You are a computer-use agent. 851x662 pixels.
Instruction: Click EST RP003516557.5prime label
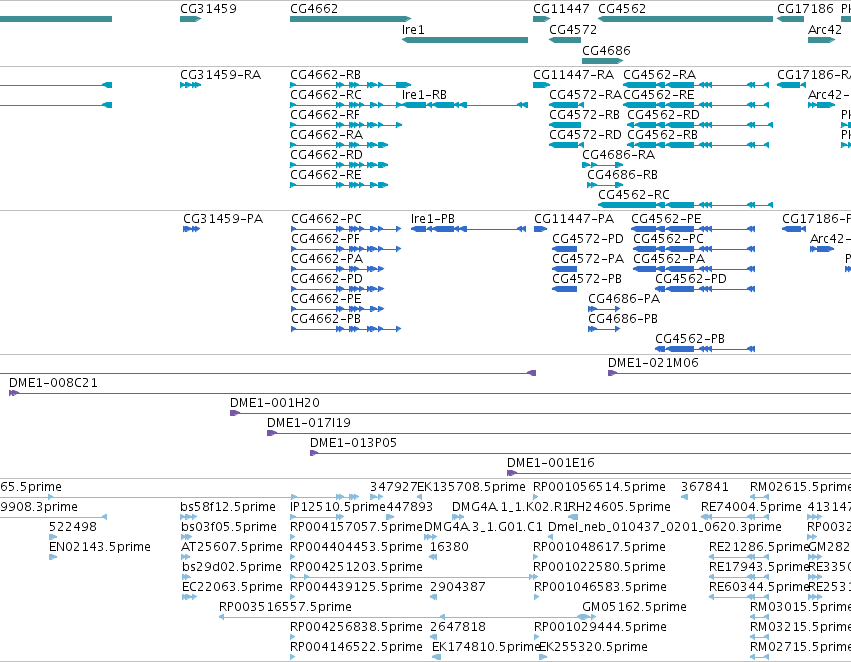tap(285, 607)
